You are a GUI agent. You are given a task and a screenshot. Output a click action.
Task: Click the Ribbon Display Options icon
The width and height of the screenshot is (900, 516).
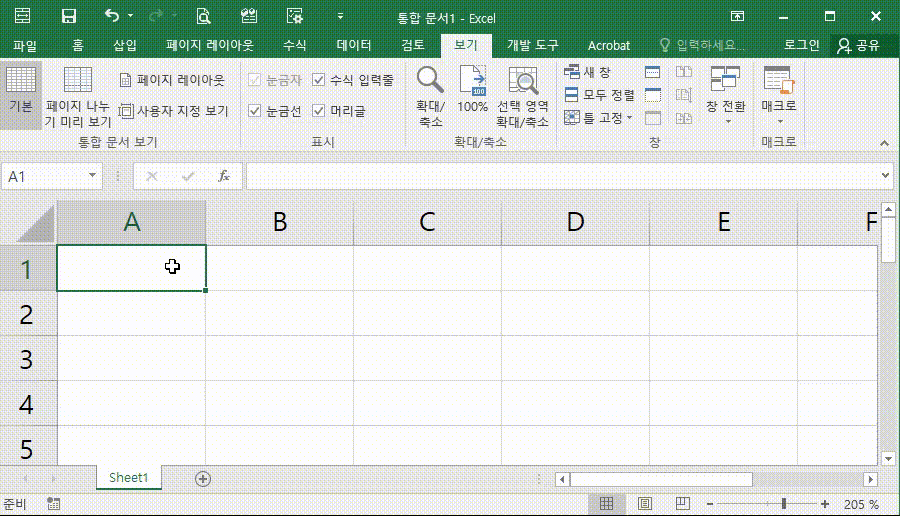click(738, 16)
